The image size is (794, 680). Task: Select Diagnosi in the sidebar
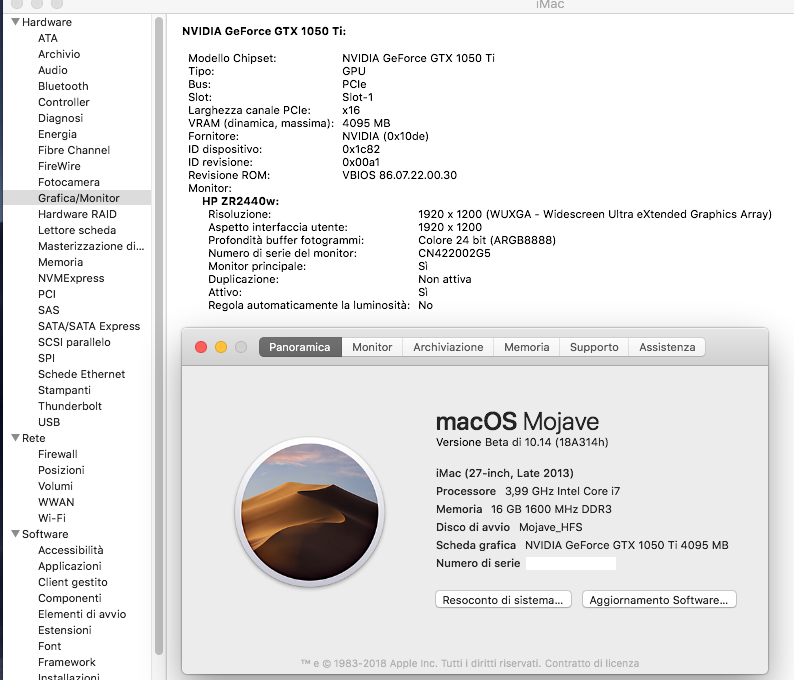click(x=60, y=118)
